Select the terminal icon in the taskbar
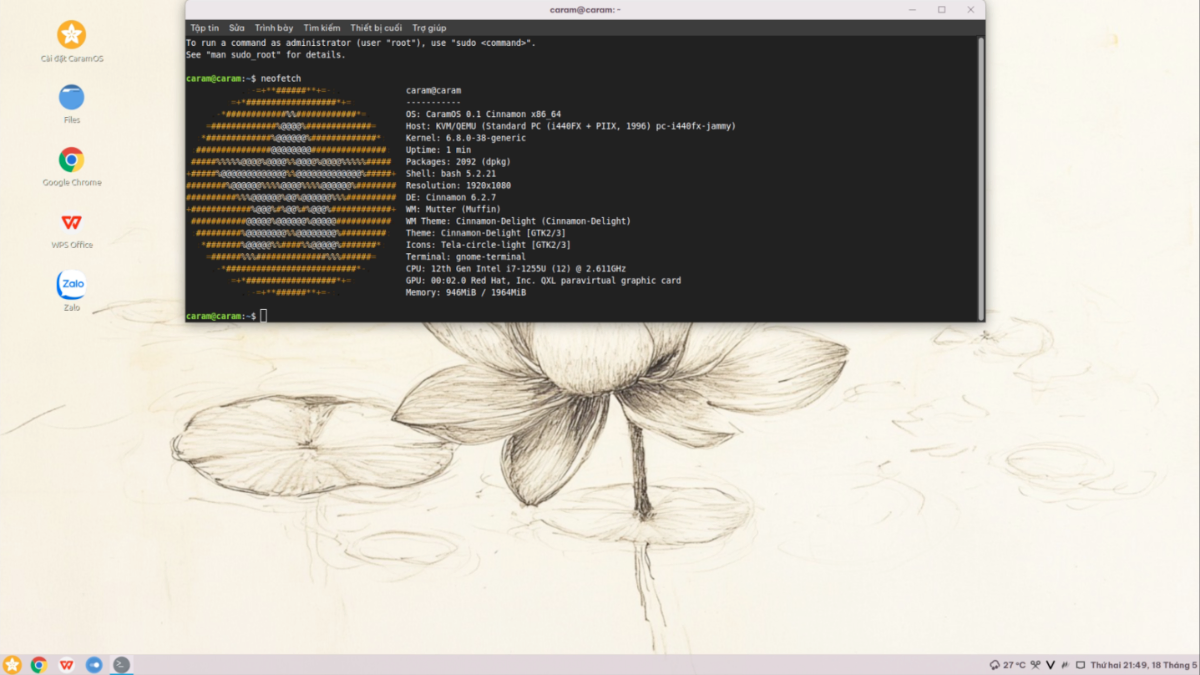The width and height of the screenshot is (1200, 675). tap(121, 665)
